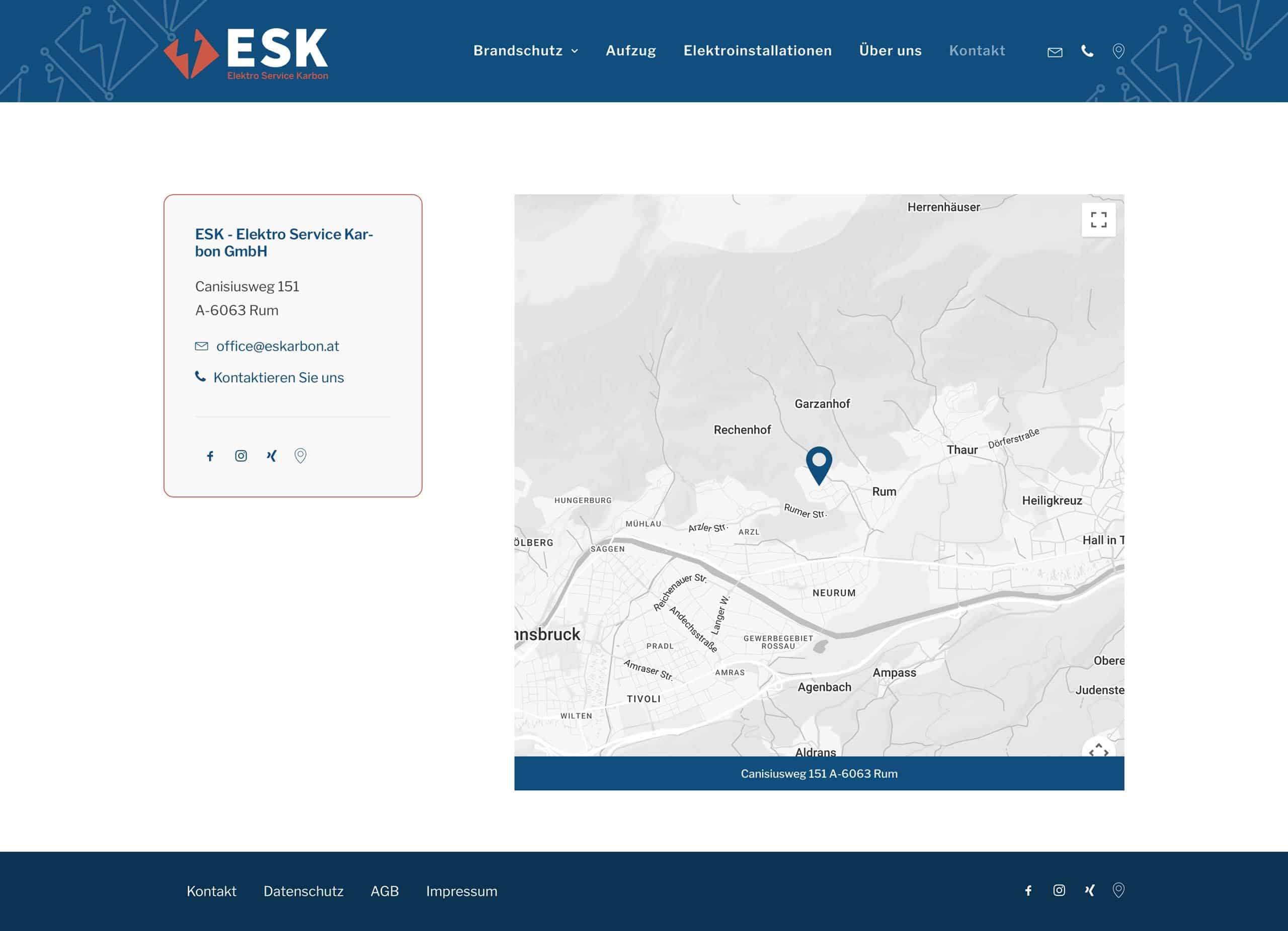
Task: Click WILTEN label on map
Action: (x=576, y=716)
